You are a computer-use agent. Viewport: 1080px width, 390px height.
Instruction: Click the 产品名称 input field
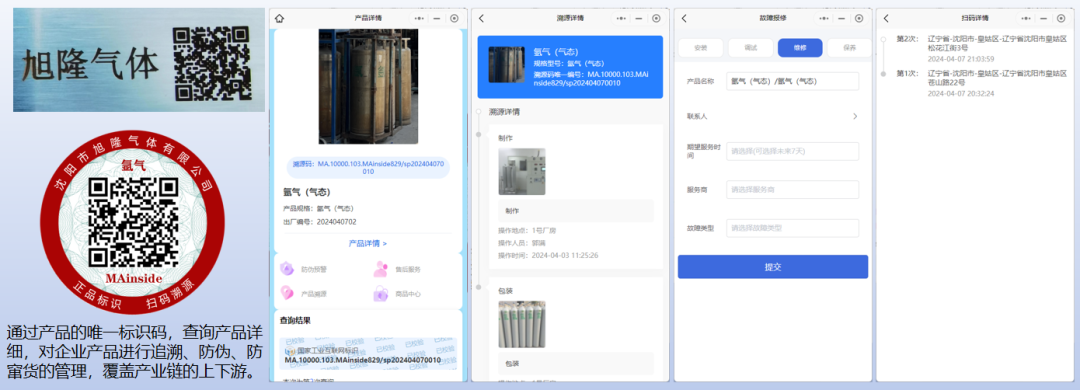tap(792, 81)
